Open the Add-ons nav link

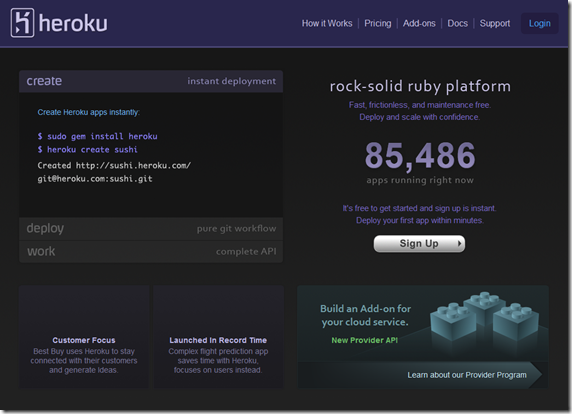pyautogui.click(x=419, y=23)
